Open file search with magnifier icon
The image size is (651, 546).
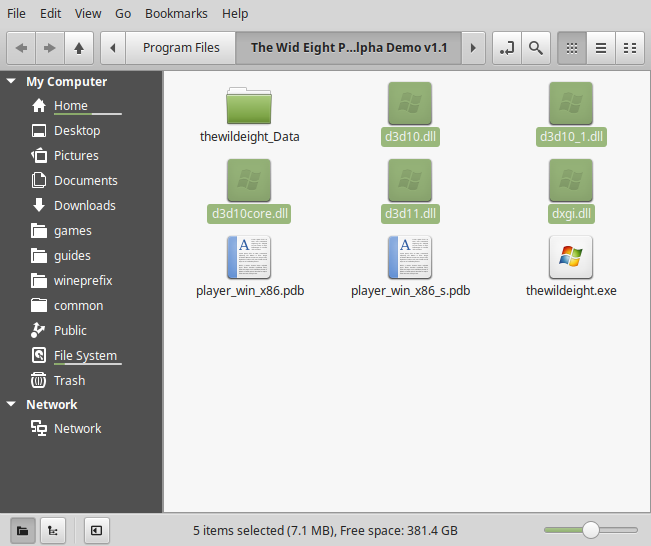(536, 48)
